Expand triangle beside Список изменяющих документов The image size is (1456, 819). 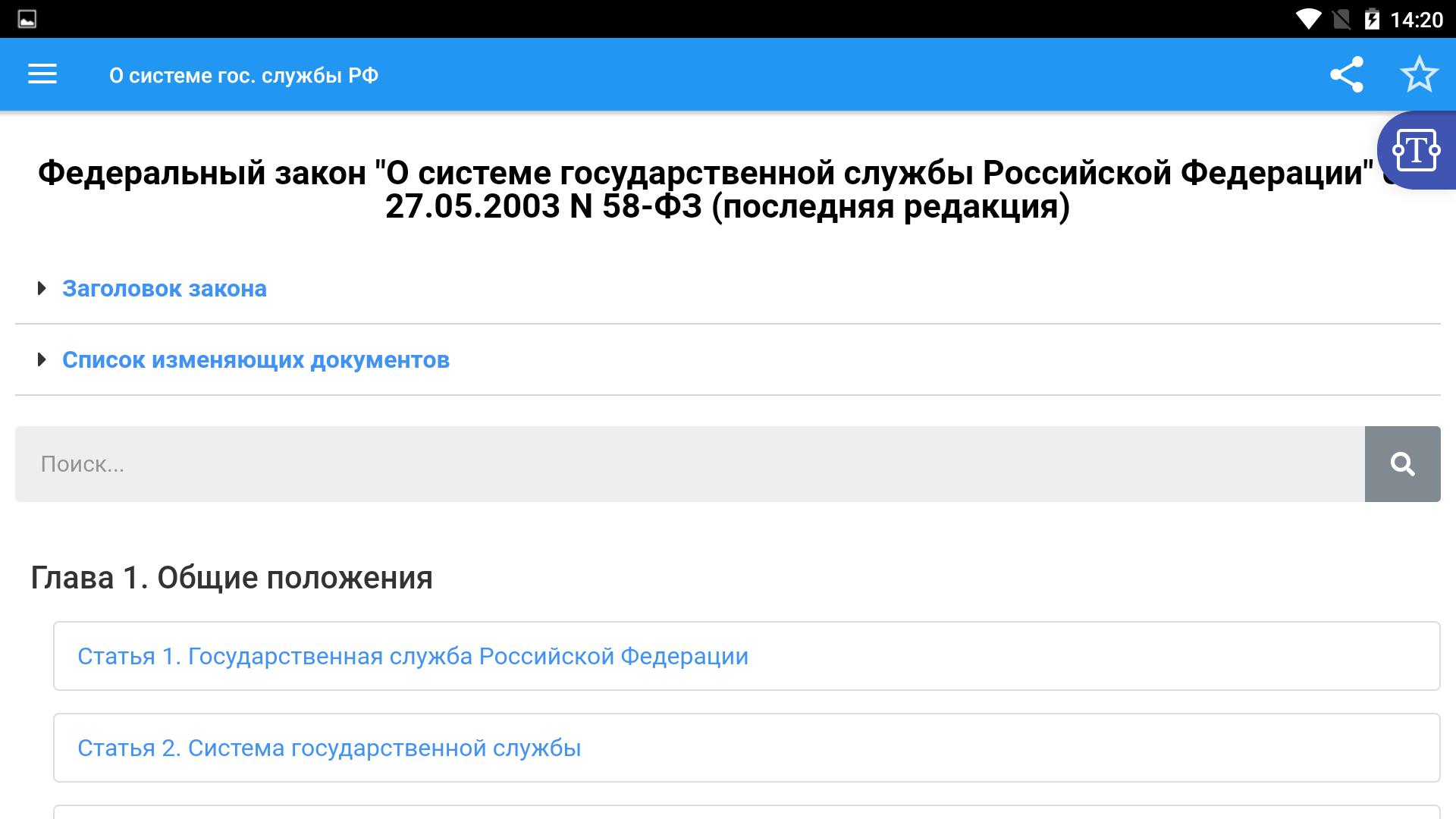point(42,359)
